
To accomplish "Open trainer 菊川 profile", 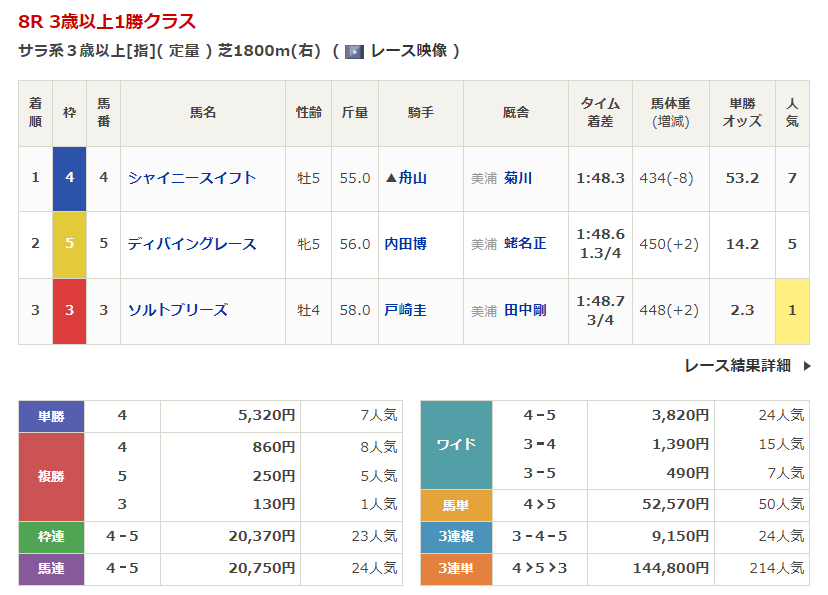I will 518,178.
